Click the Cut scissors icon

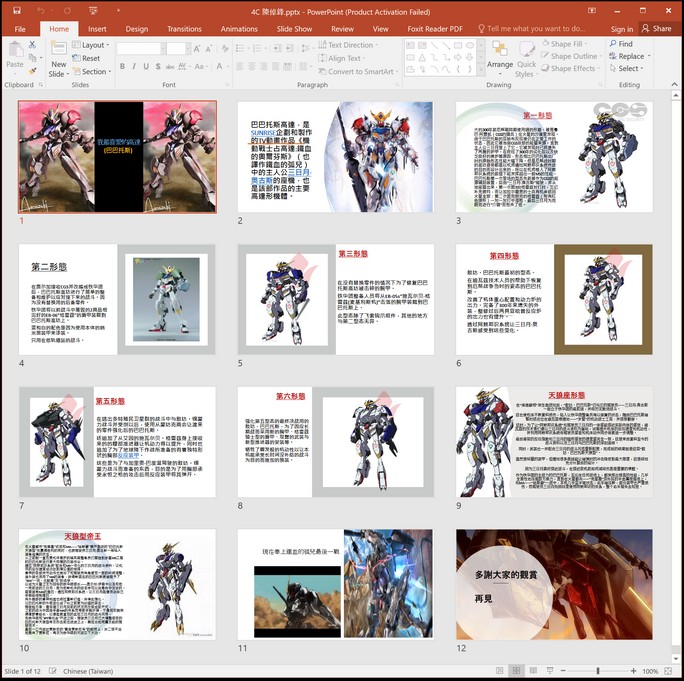coord(32,44)
